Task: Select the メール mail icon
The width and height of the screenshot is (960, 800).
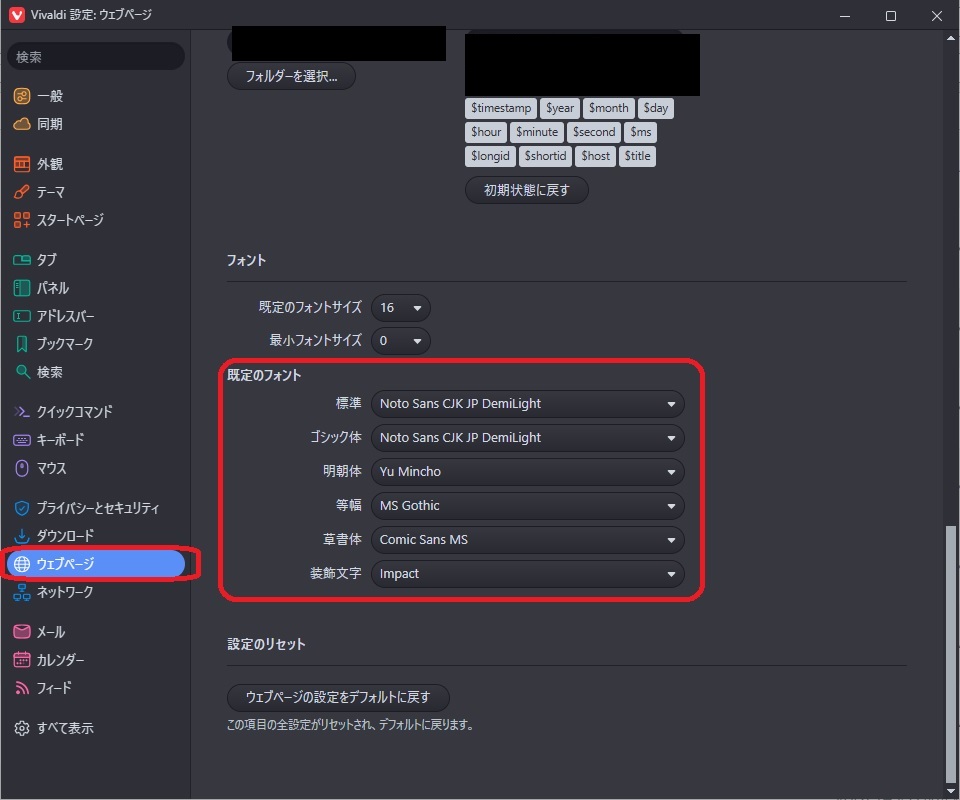Action: (22, 632)
